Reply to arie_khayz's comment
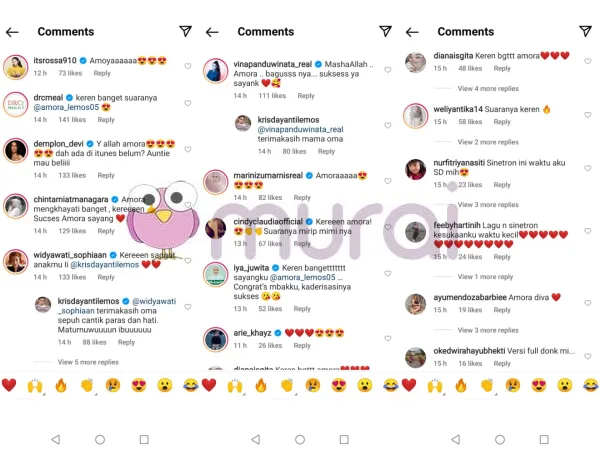600x450 pixels. pos(302,346)
